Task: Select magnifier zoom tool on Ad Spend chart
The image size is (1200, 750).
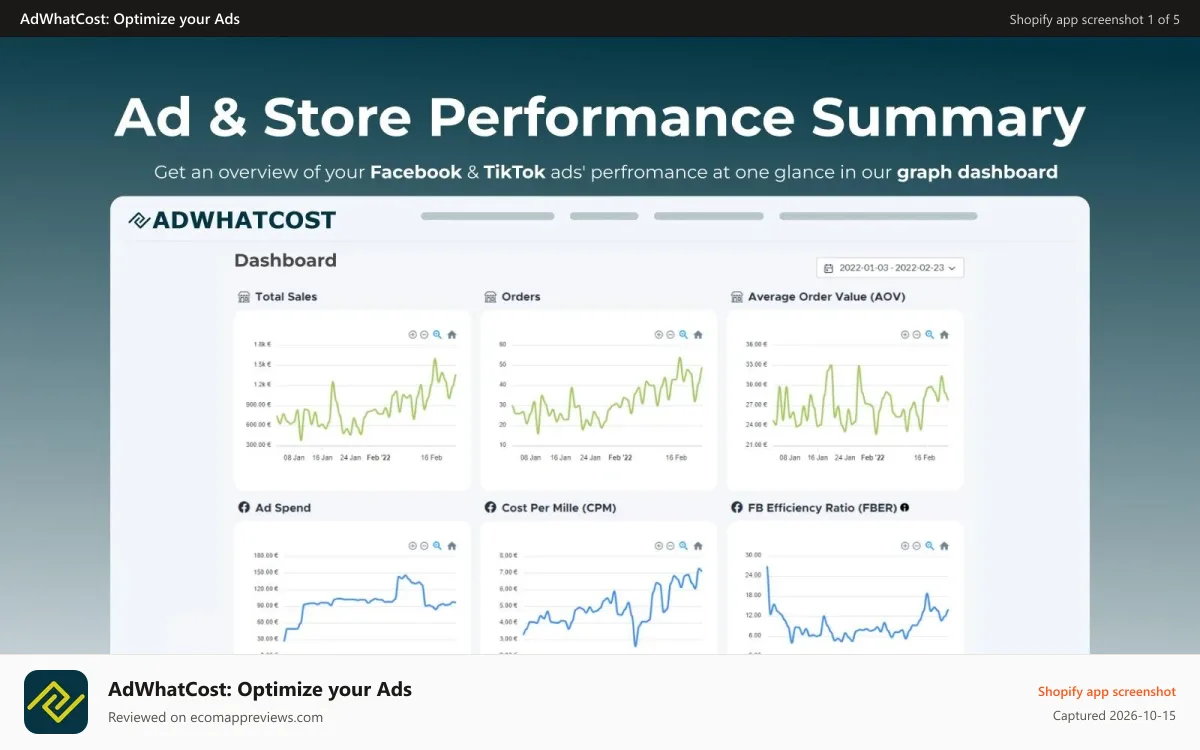Action: [437, 546]
